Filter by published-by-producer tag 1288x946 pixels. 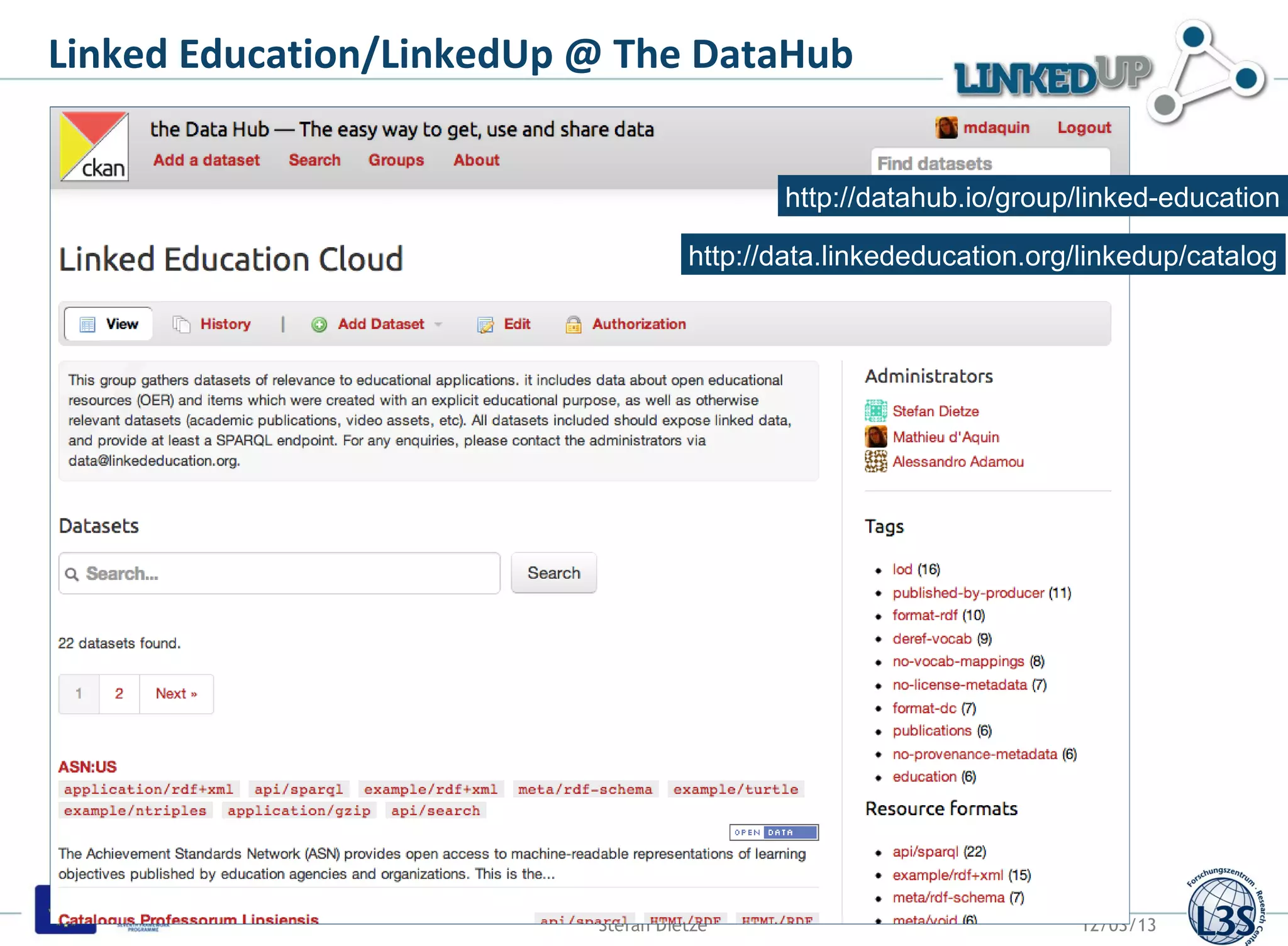[x=968, y=593]
